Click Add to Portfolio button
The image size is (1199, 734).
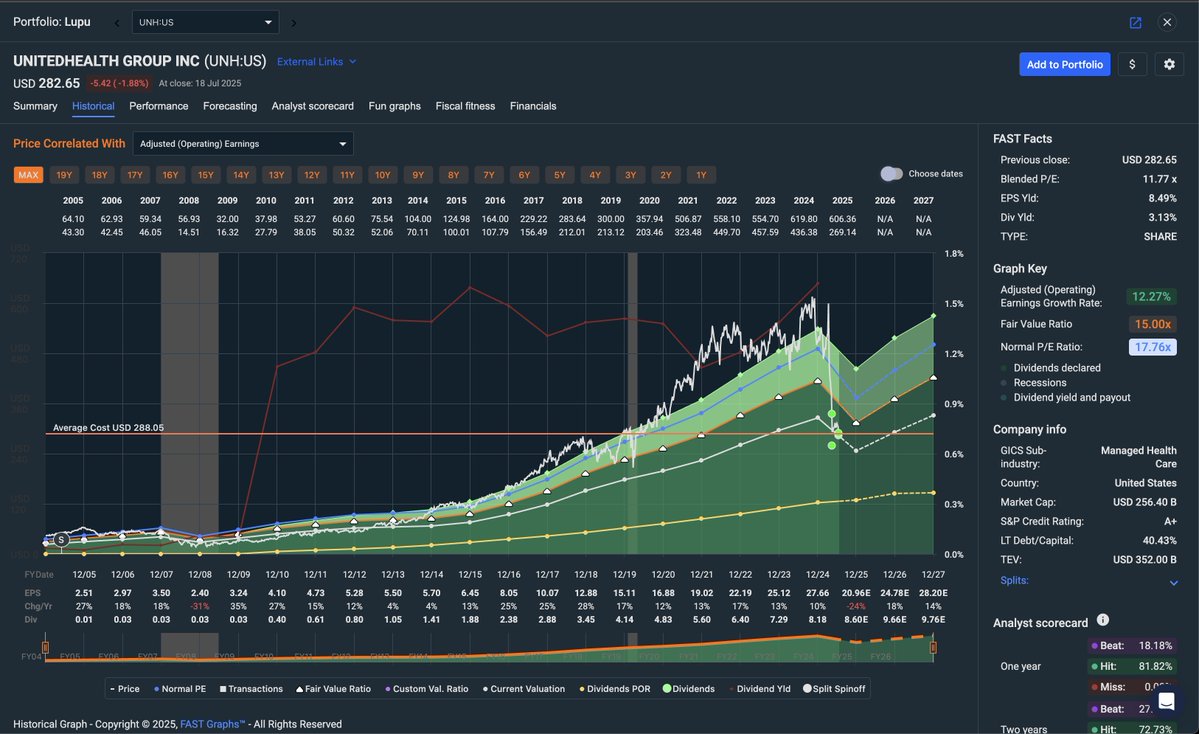pos(1064,64)
